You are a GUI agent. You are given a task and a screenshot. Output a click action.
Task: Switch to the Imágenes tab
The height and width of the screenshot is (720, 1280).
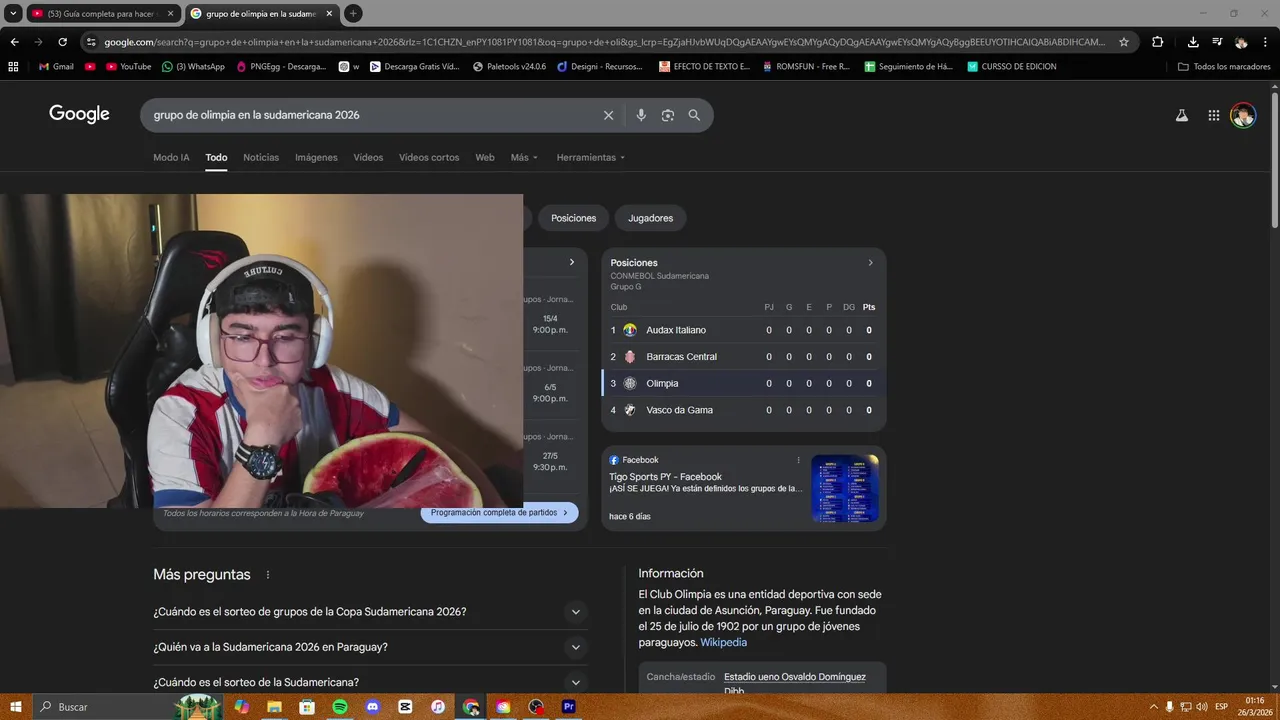(316, 157)
